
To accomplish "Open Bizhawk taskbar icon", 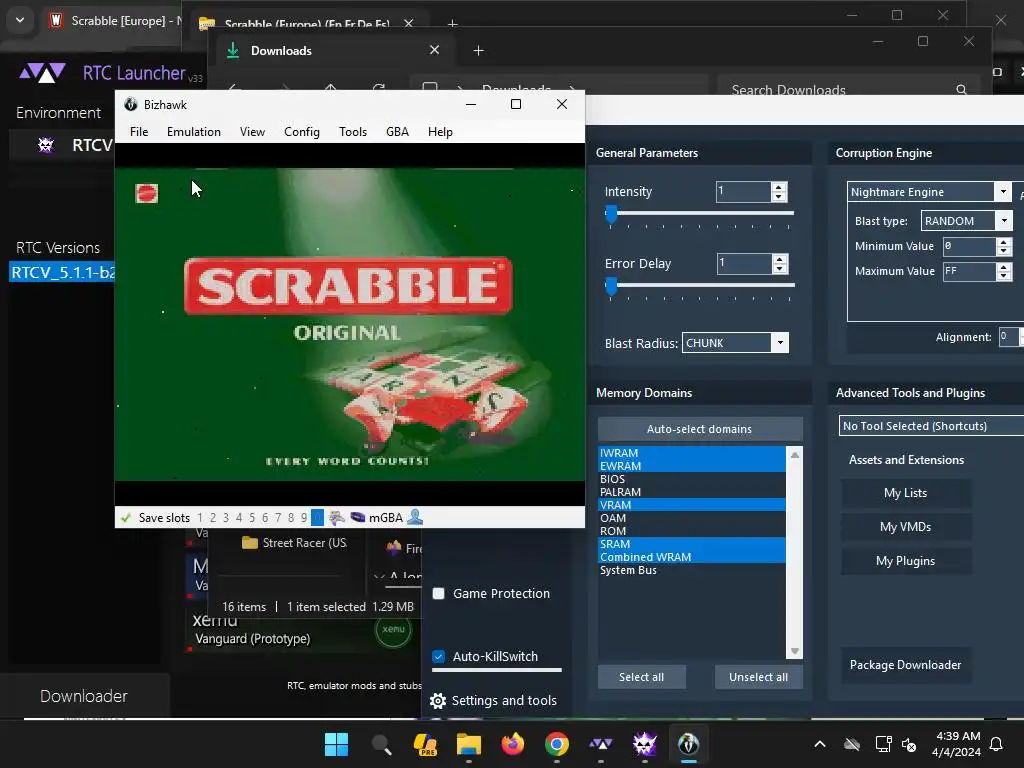I will click(688, 744).
